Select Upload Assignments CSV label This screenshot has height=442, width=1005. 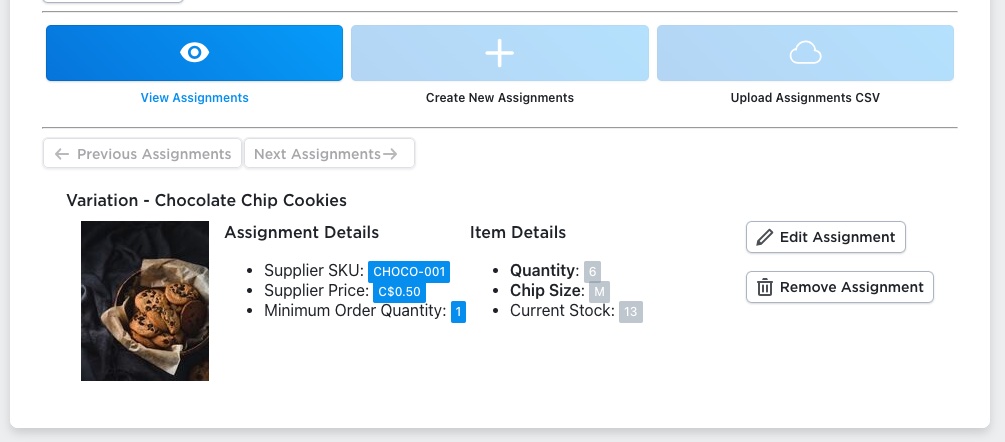[x=805, y=98]
